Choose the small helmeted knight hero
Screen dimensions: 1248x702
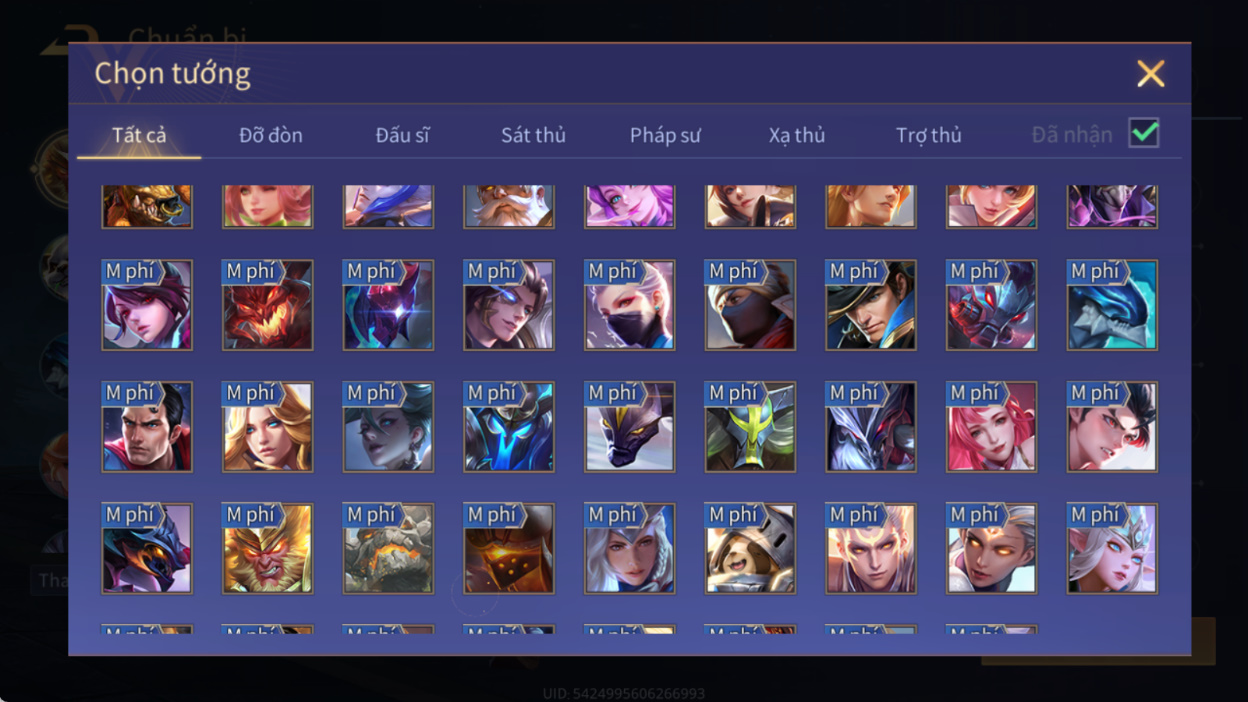[x=750, y=549]
